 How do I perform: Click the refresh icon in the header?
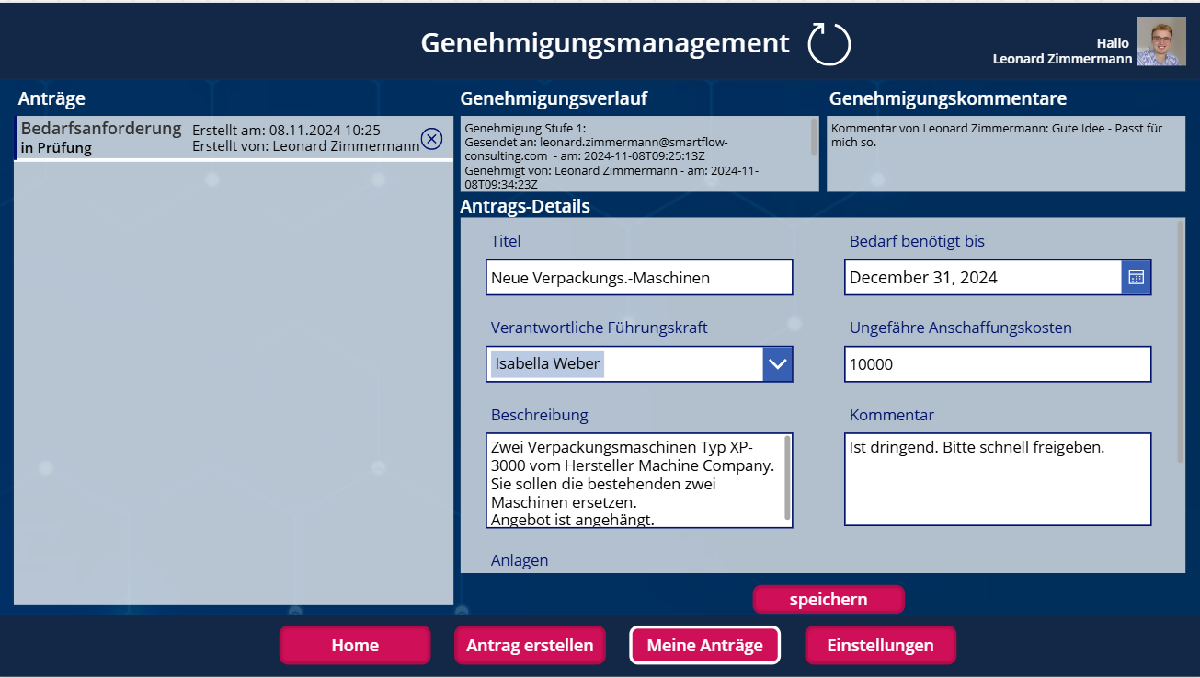[830, 44]
